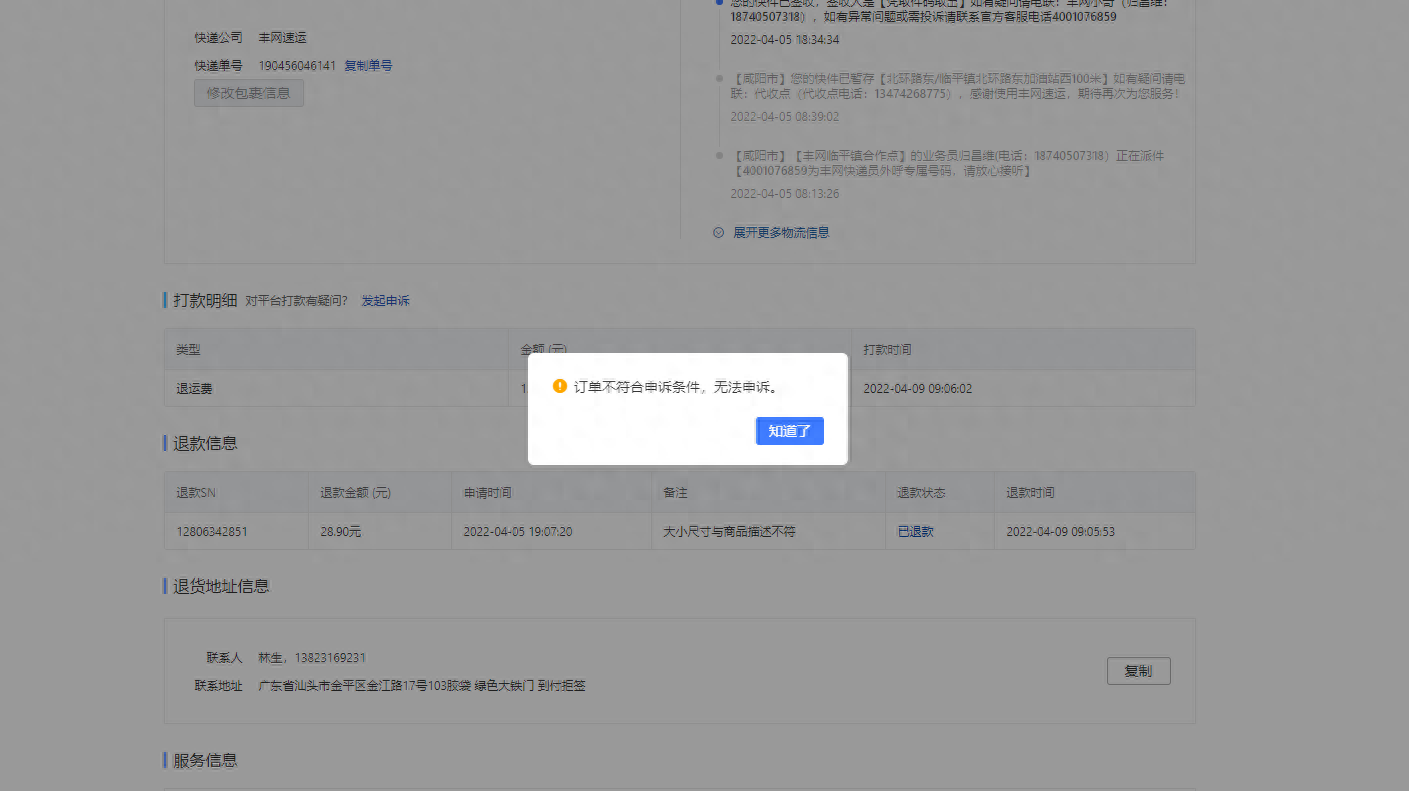Dismiss the dialog by clicking 知道了
Viewport: 1409px width, 791px height.
(789, 430)
